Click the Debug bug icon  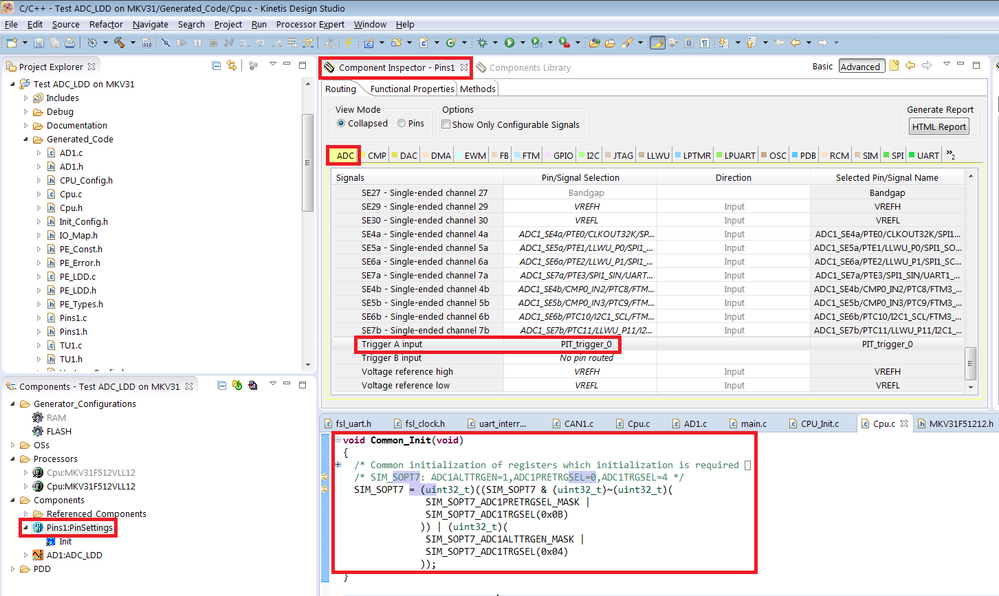(x=482, y=43)
